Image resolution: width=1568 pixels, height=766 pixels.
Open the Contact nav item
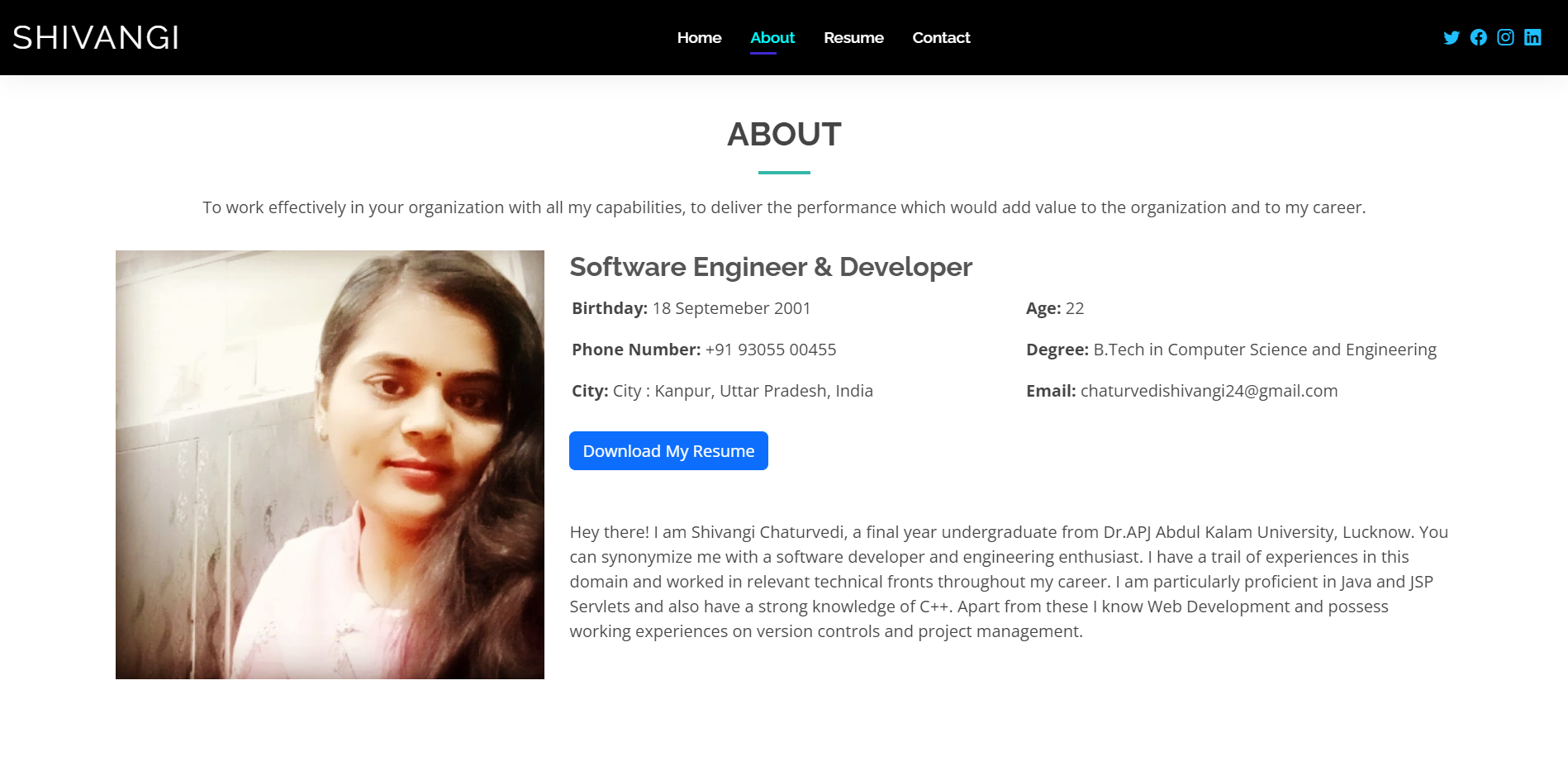point(941,38)
